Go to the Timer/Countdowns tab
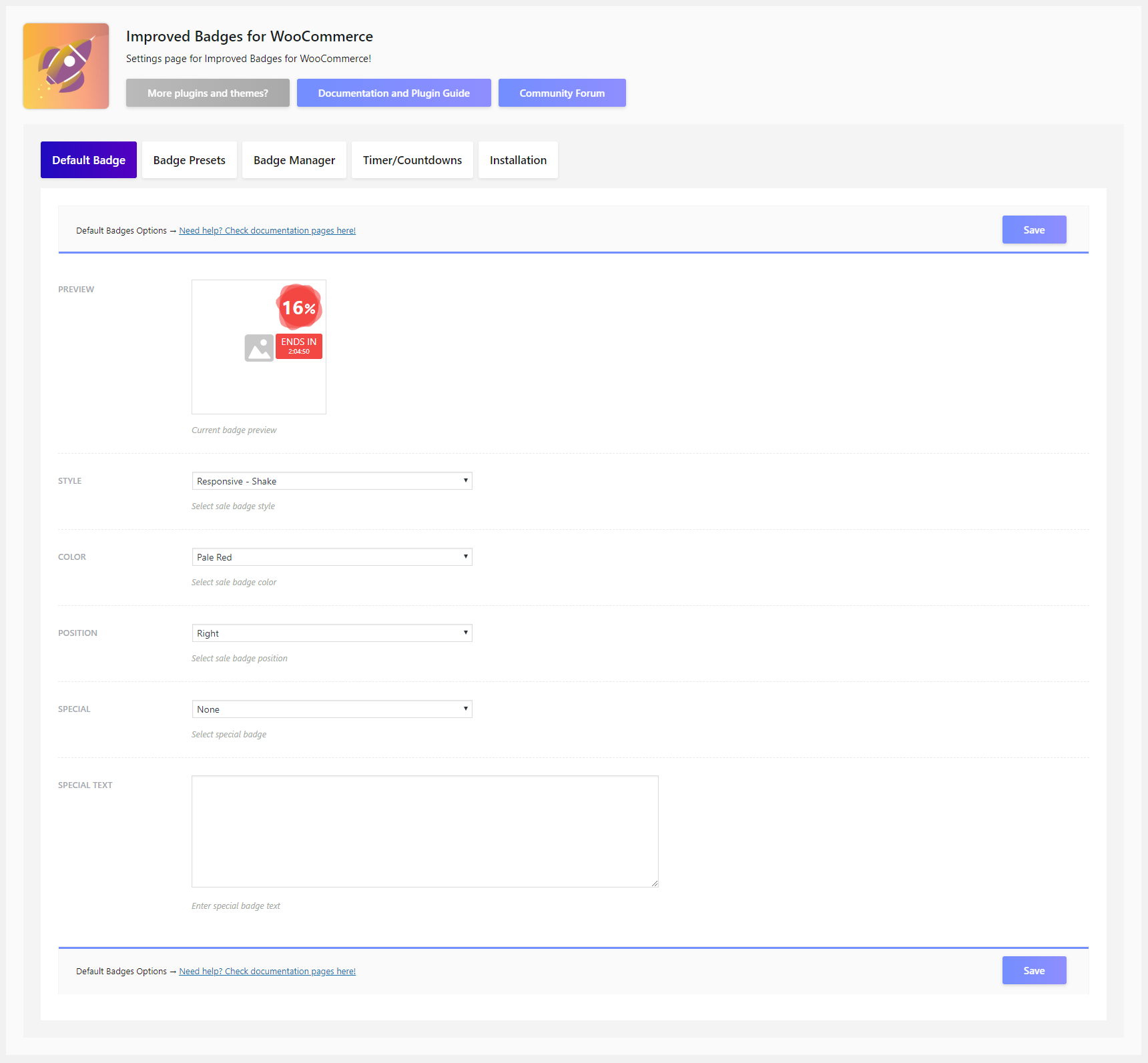The height and width of the screenshot is (1063, 1148). click(x=412, y=160)
